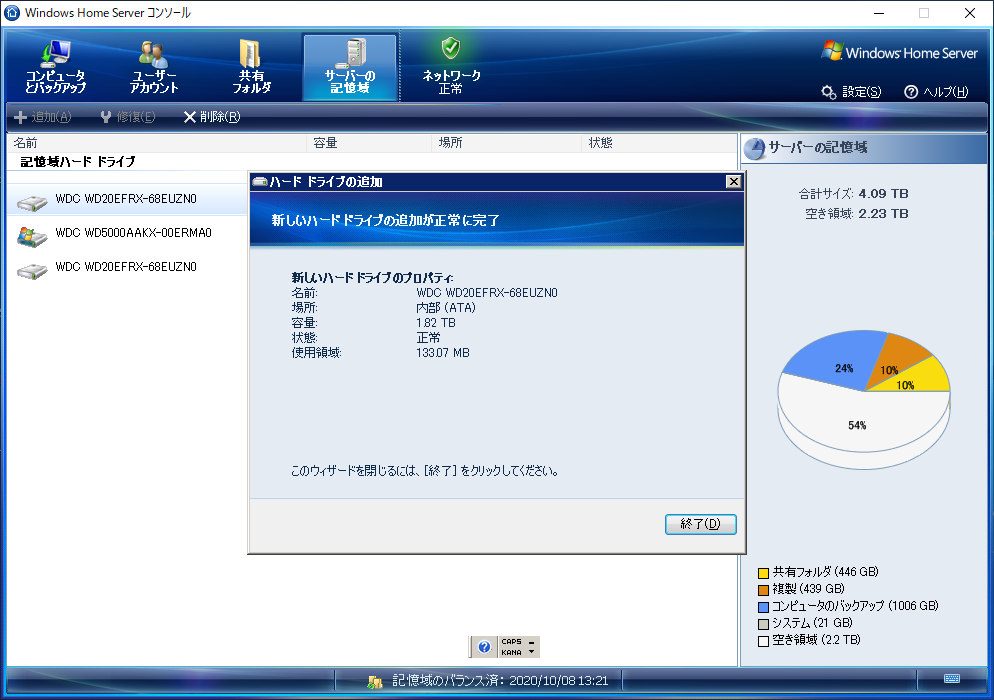Image resolution: width=994 pixels, height=700 pixels.
Task: Select the last WDC WD20EFRX-68EUZN0 drive icon
Action: point(32,271)
